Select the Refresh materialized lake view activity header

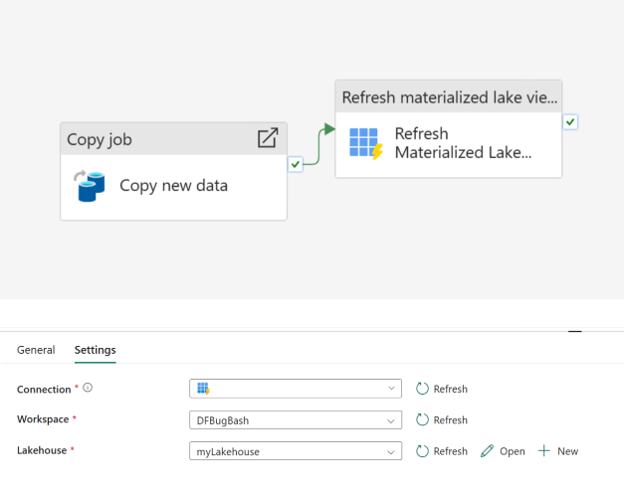click(x=448, y=97)
